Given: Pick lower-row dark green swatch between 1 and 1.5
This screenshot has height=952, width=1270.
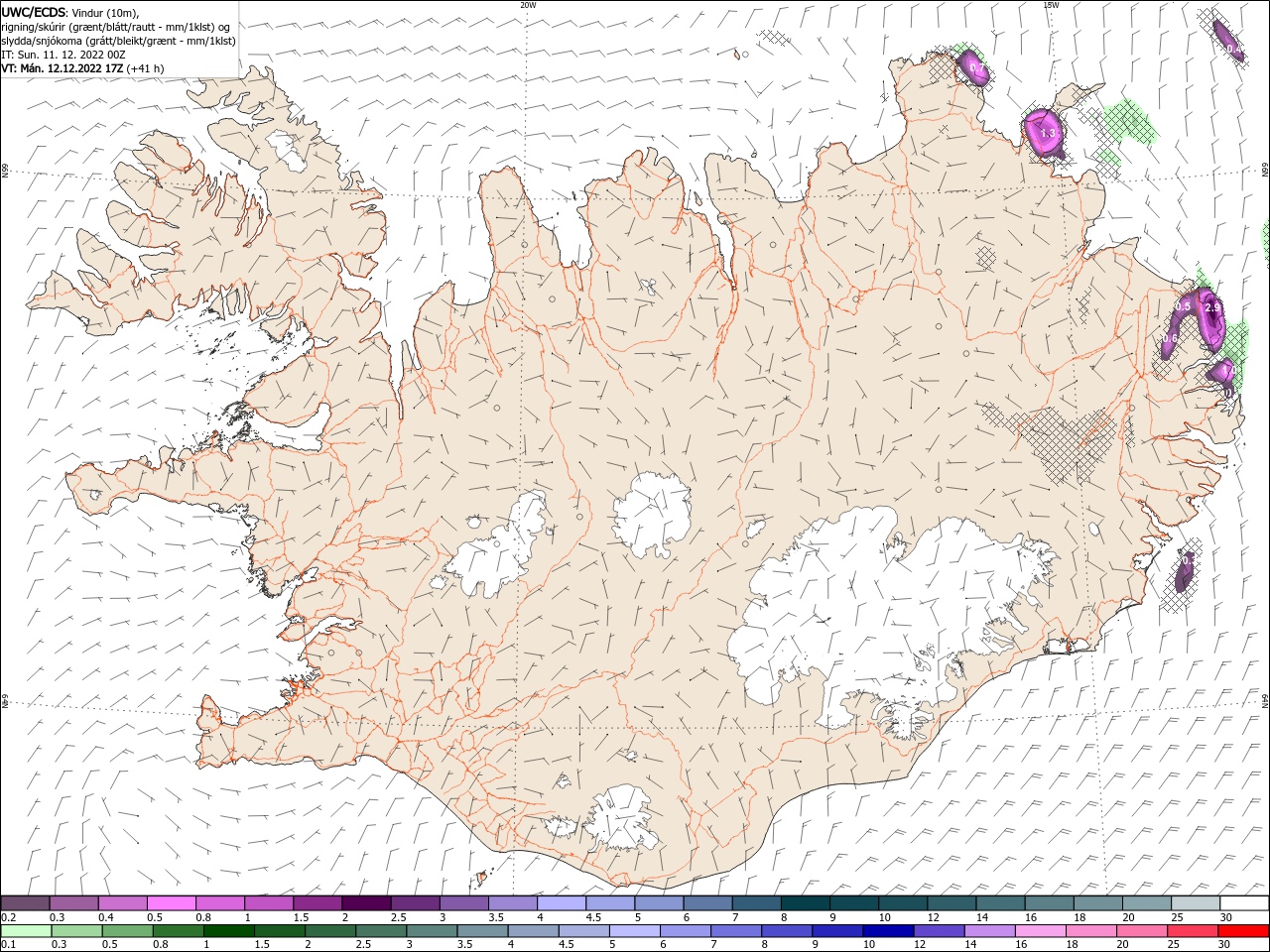Looking at the screenshot, I should click(229, 931).
